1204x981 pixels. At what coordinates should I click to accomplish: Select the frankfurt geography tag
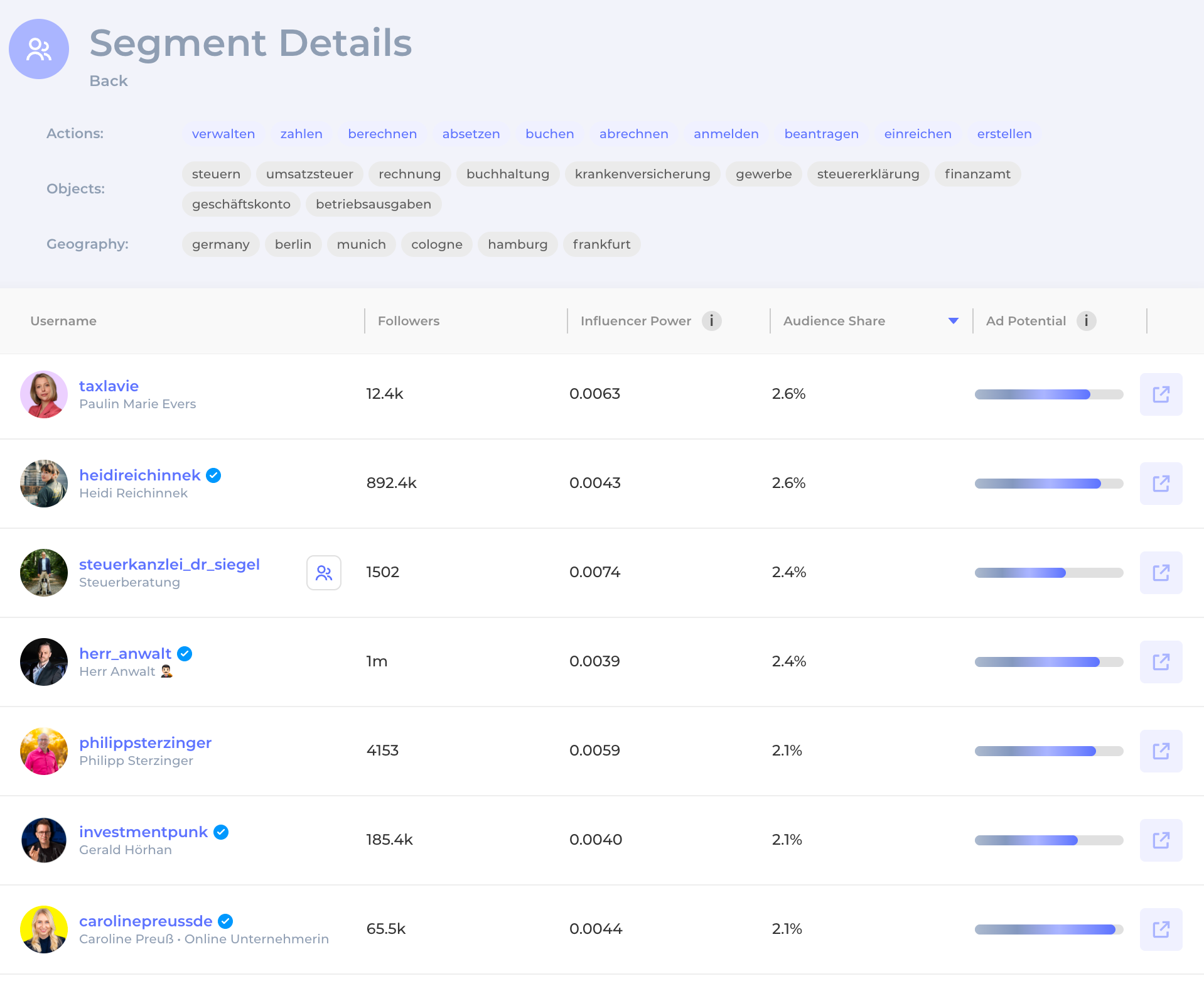point(601,244)
